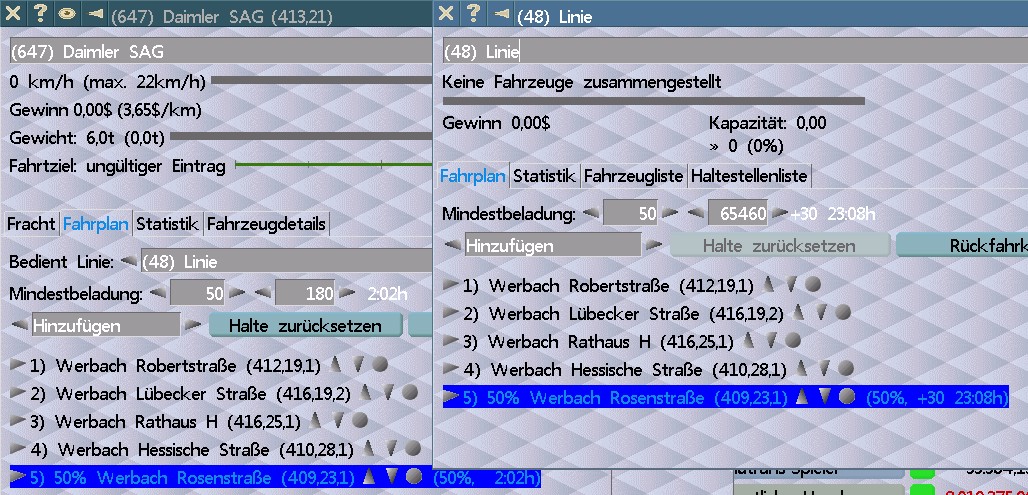This screenshot has width=1028, height=495.
Task: Open Hinzufügen combo box in Linie window
Action: coord(552,244)
